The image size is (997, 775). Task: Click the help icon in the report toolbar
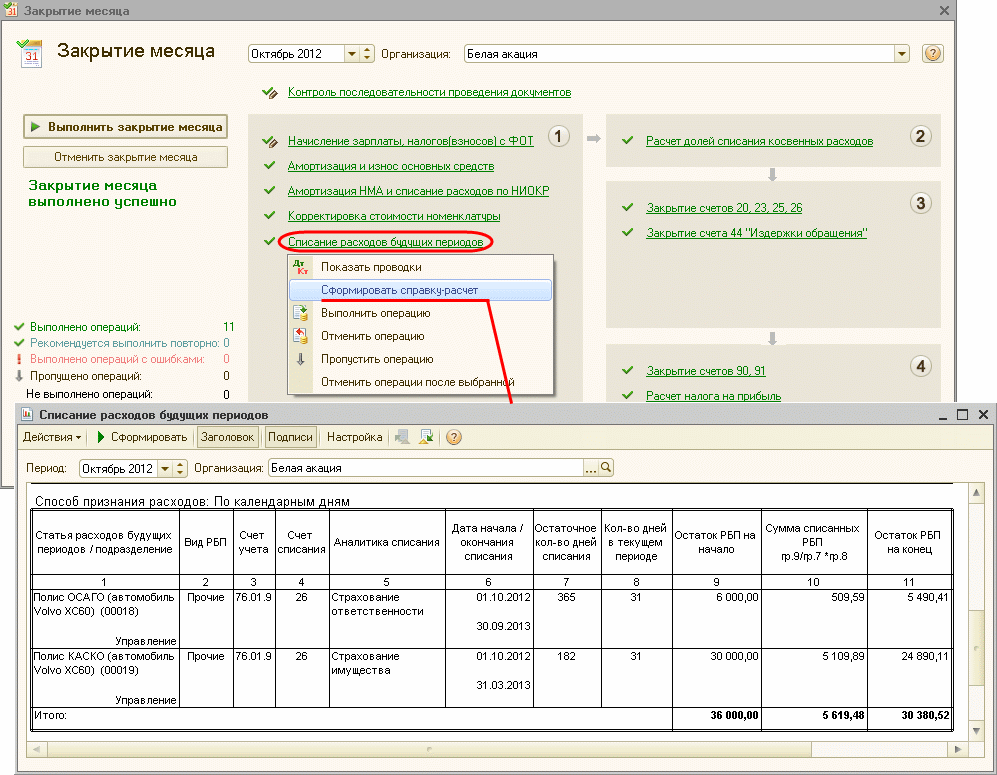click(454, 437)
